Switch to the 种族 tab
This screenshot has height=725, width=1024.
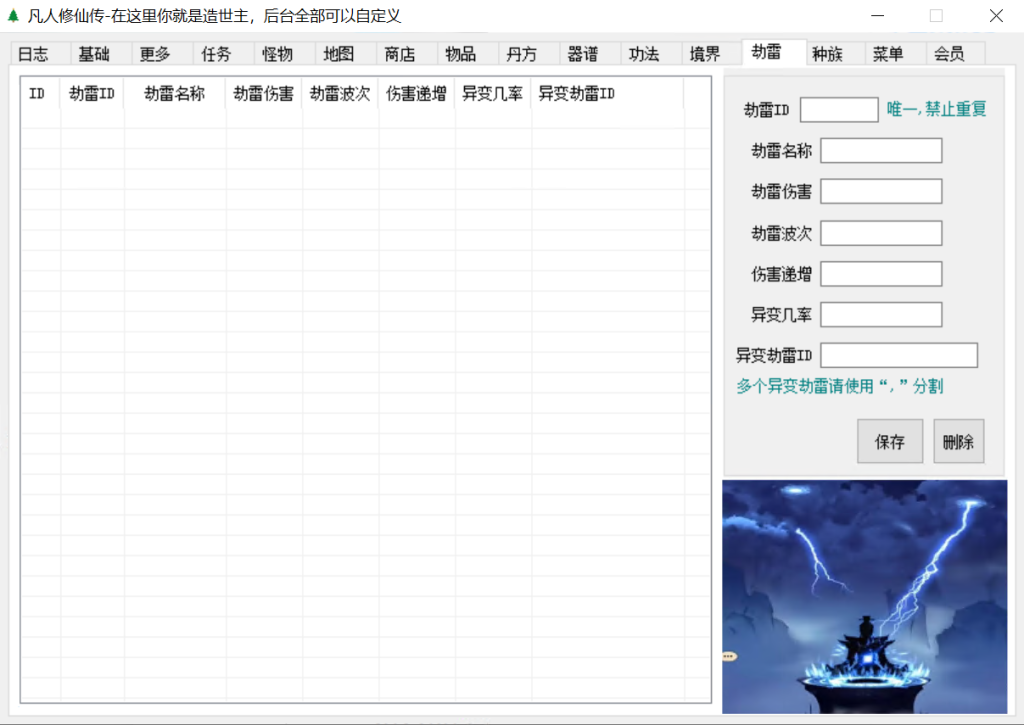click(827, 54)
